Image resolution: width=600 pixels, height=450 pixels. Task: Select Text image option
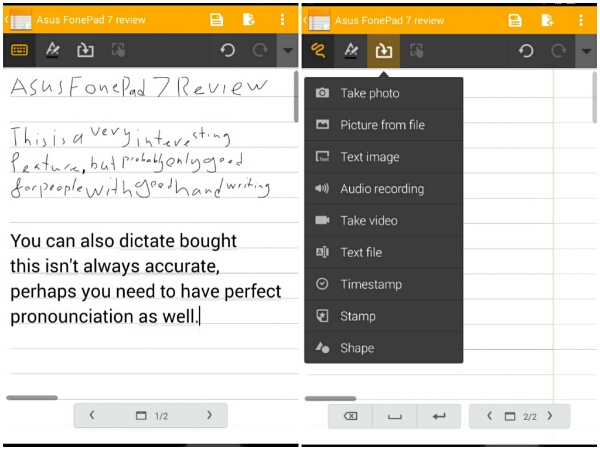384,157
